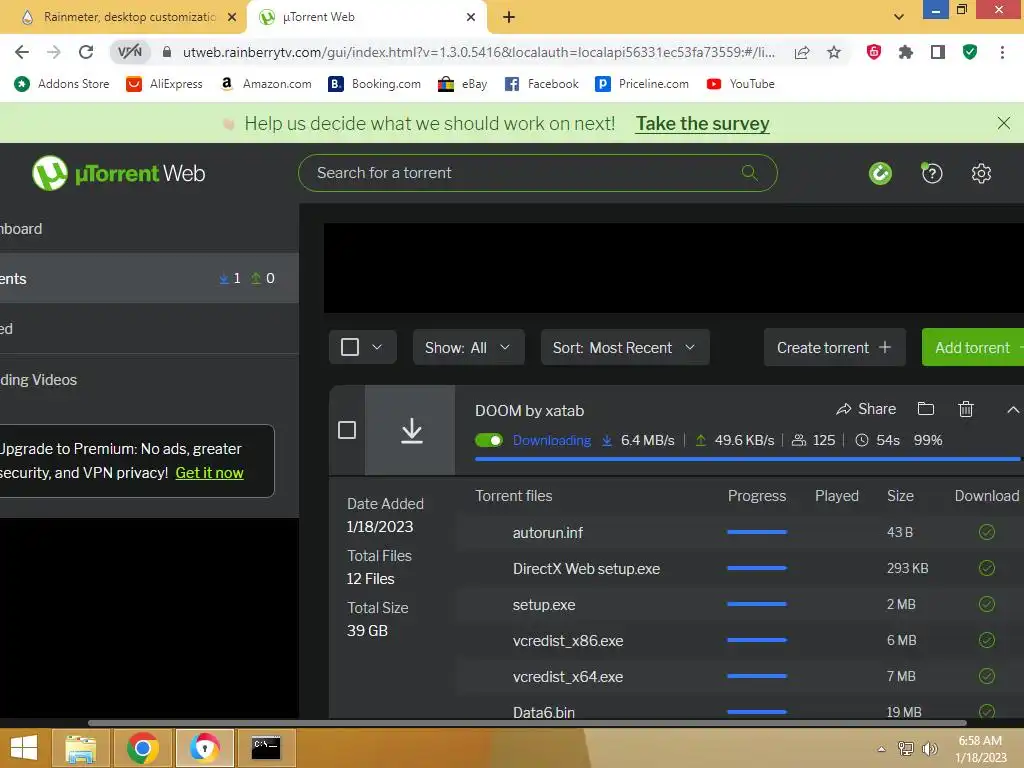Click setup.exe progress bar
This screenshot has height=768, width=1024.
(x=757, y=604)
